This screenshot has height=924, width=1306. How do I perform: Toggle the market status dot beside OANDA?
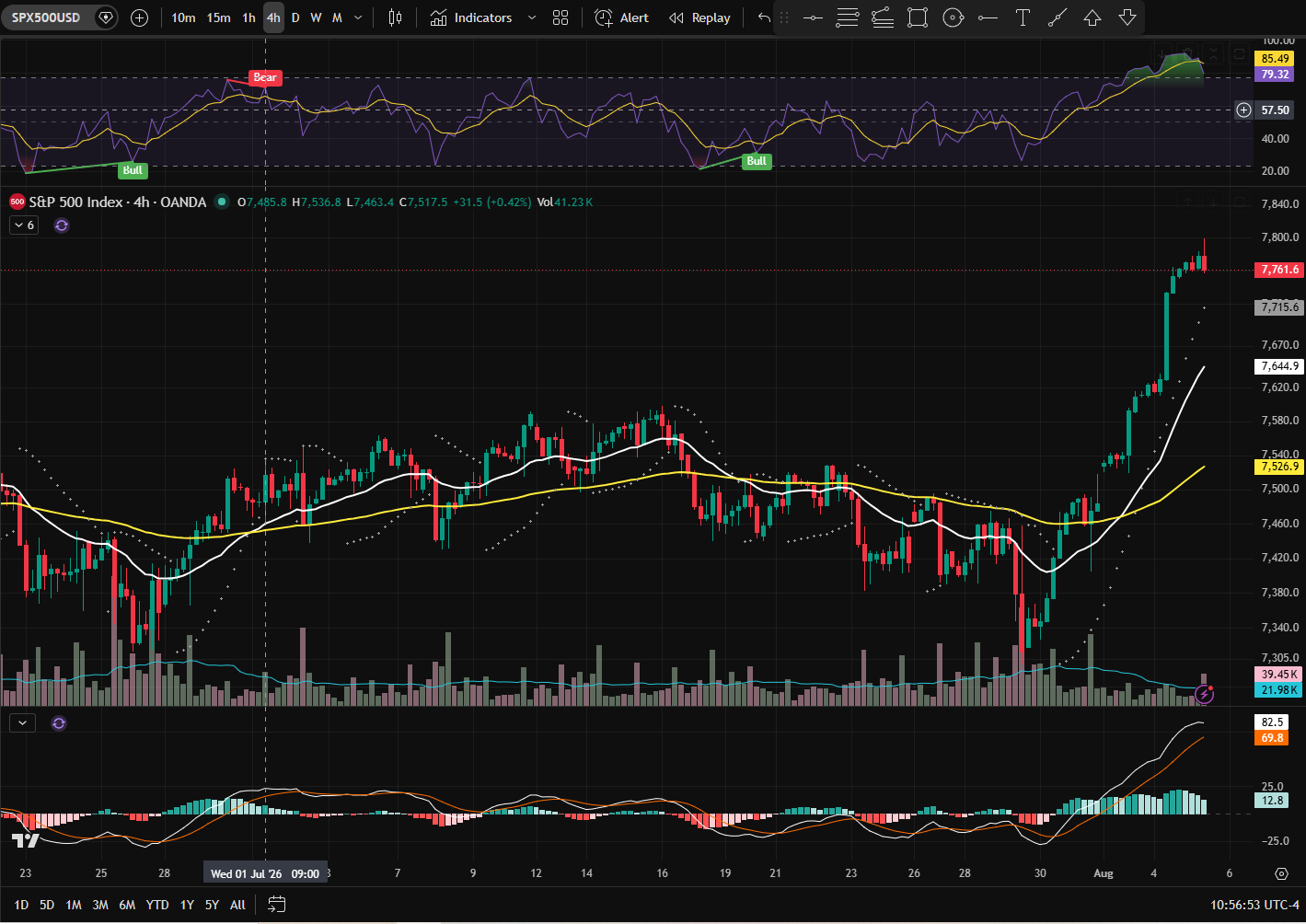pos(222,202)
